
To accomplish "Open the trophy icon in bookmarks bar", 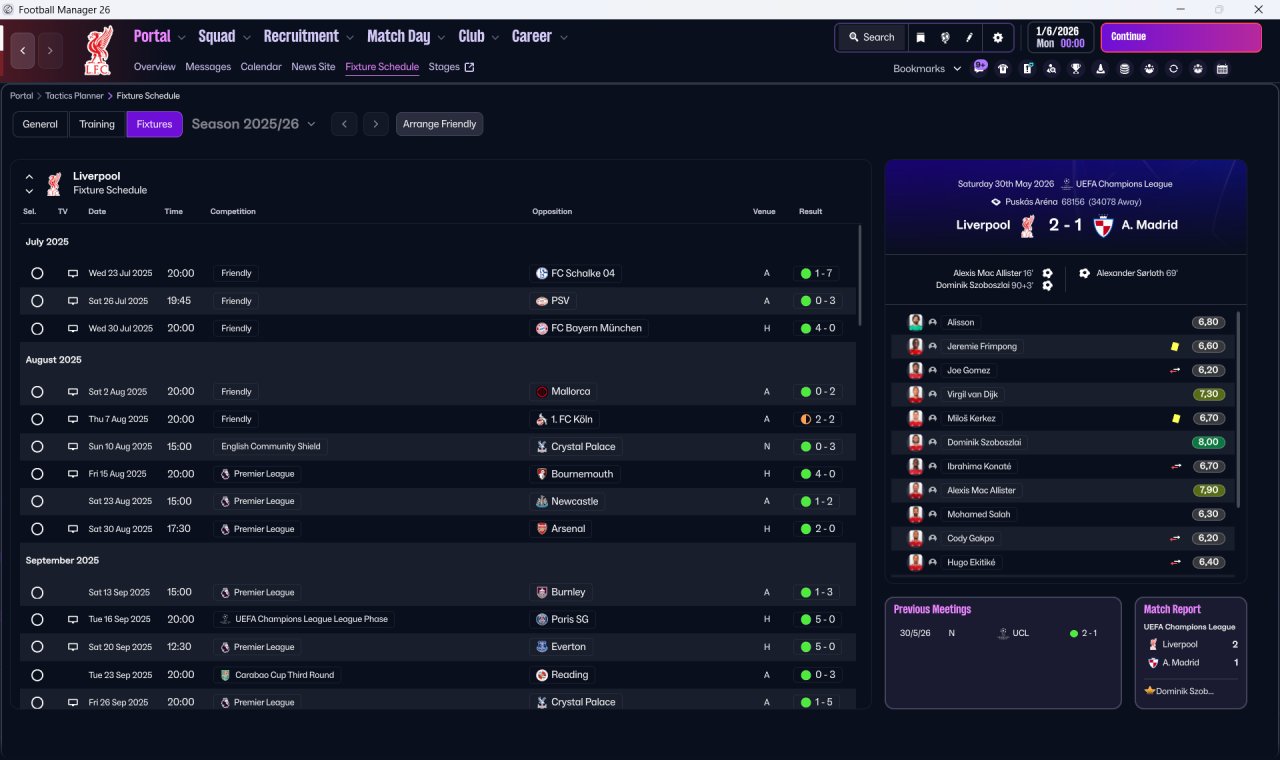I will tap(1076, 69).
